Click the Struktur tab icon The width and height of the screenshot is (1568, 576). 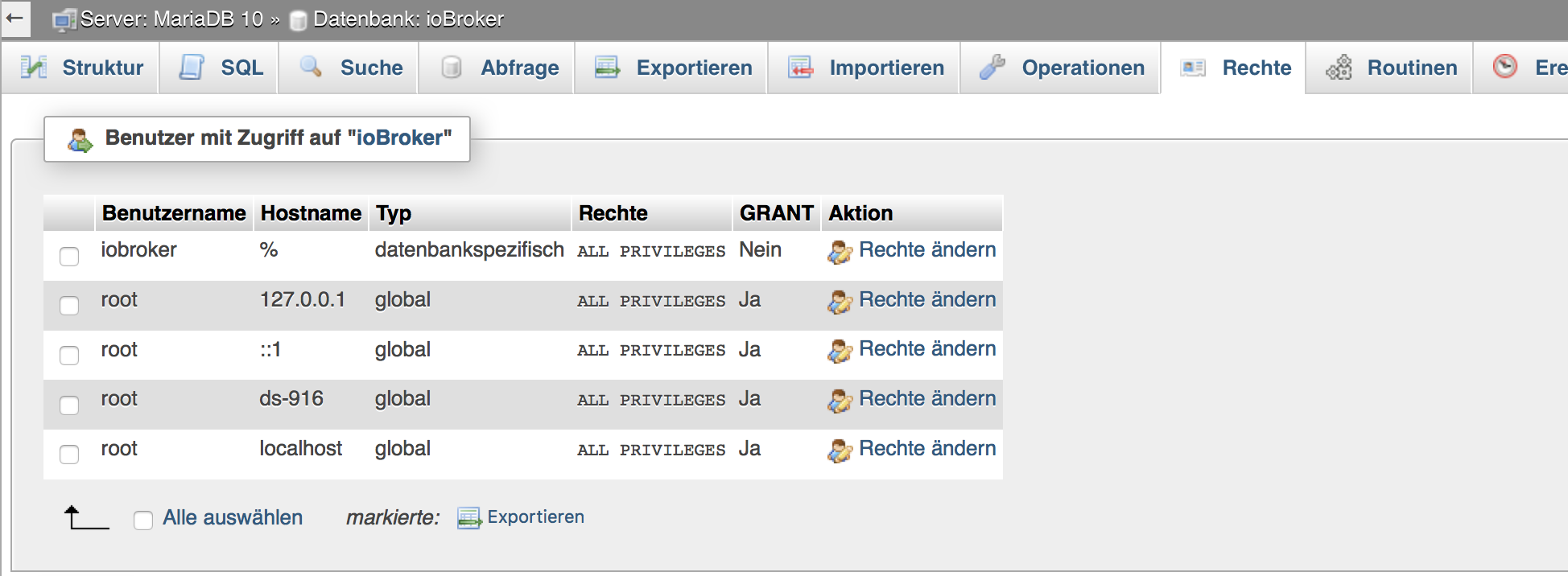click(x=34, y=67)
